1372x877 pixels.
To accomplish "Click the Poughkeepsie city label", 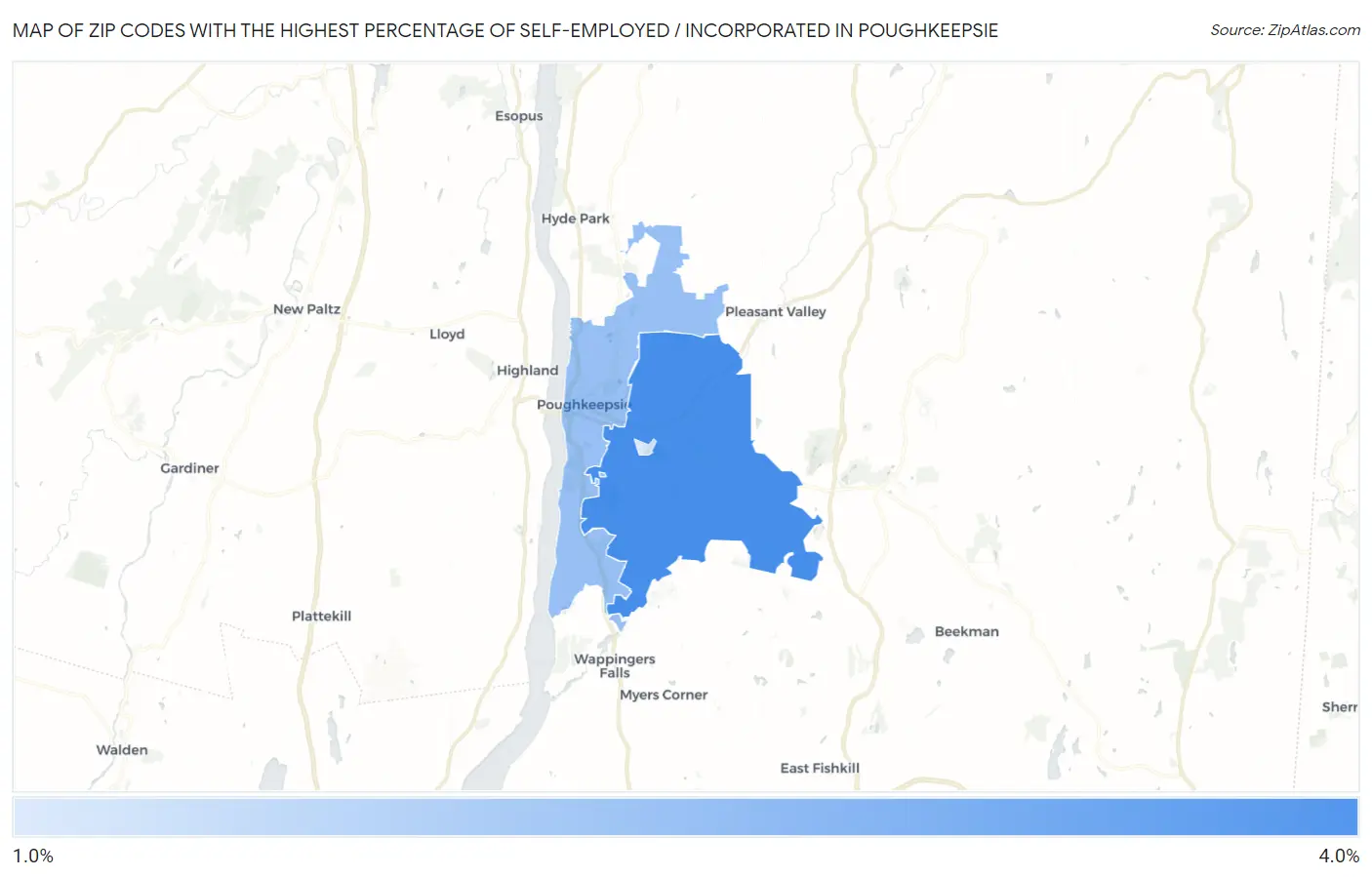I will tap(585, 405).
